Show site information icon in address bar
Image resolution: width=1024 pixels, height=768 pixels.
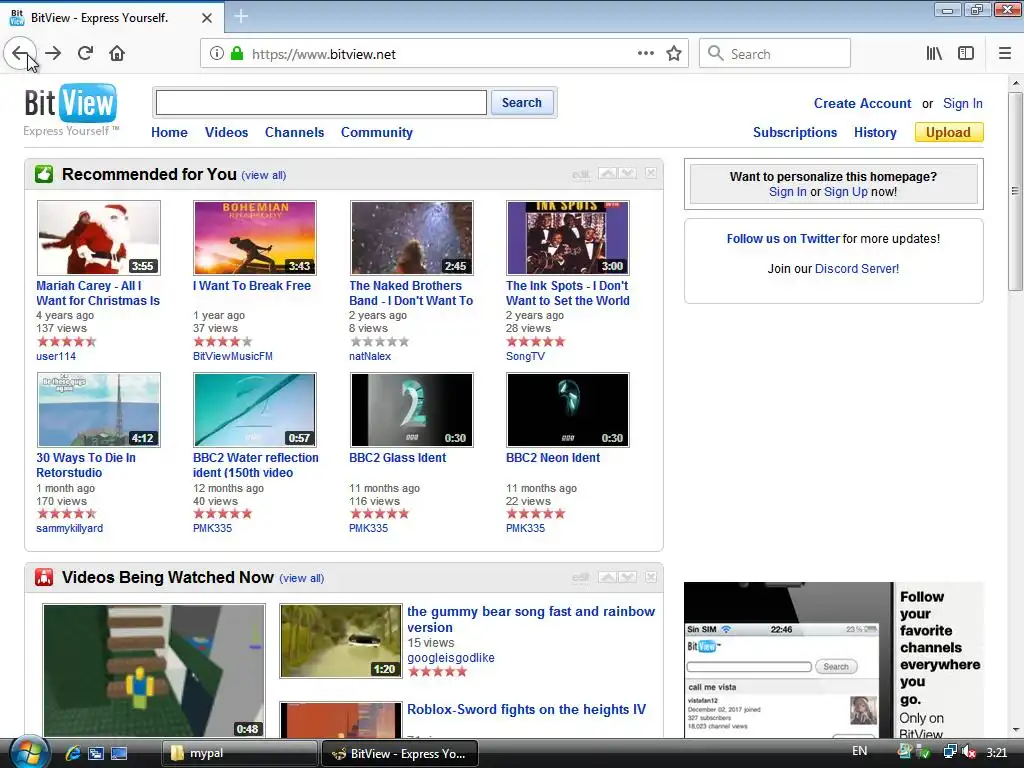click(217, 54)
